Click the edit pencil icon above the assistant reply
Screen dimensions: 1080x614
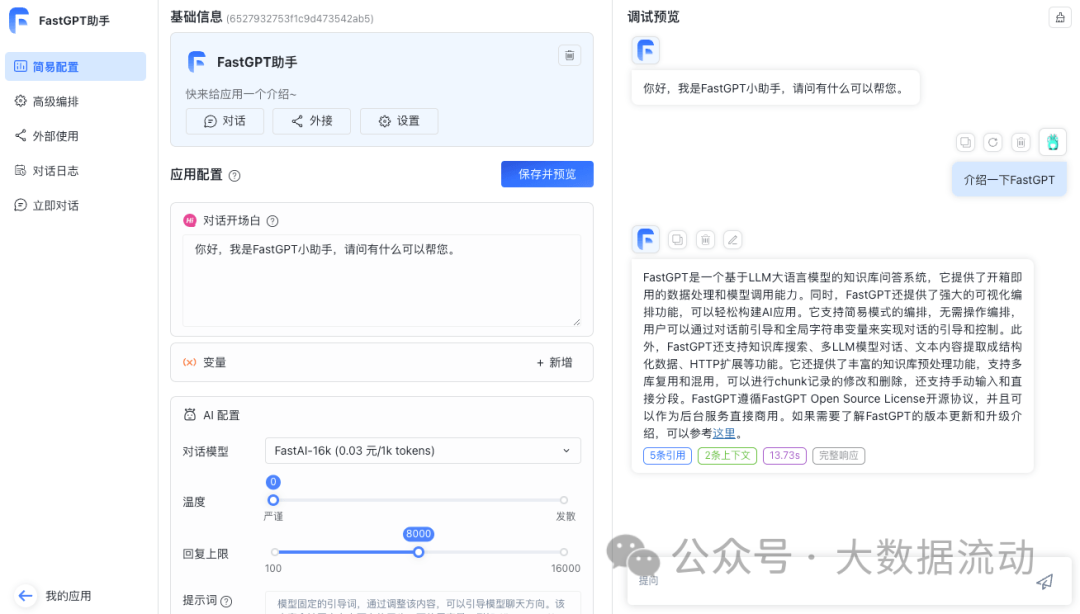point(733,240)
